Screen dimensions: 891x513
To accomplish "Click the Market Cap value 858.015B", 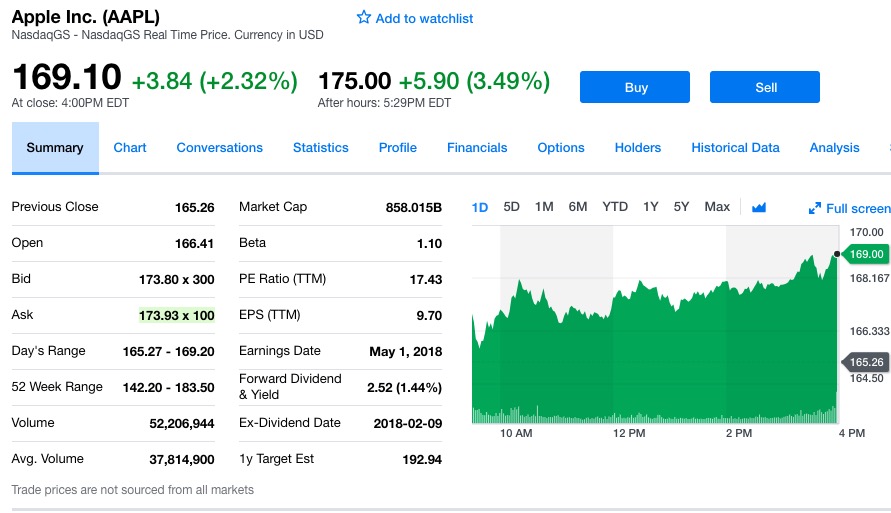I will 414,208.
